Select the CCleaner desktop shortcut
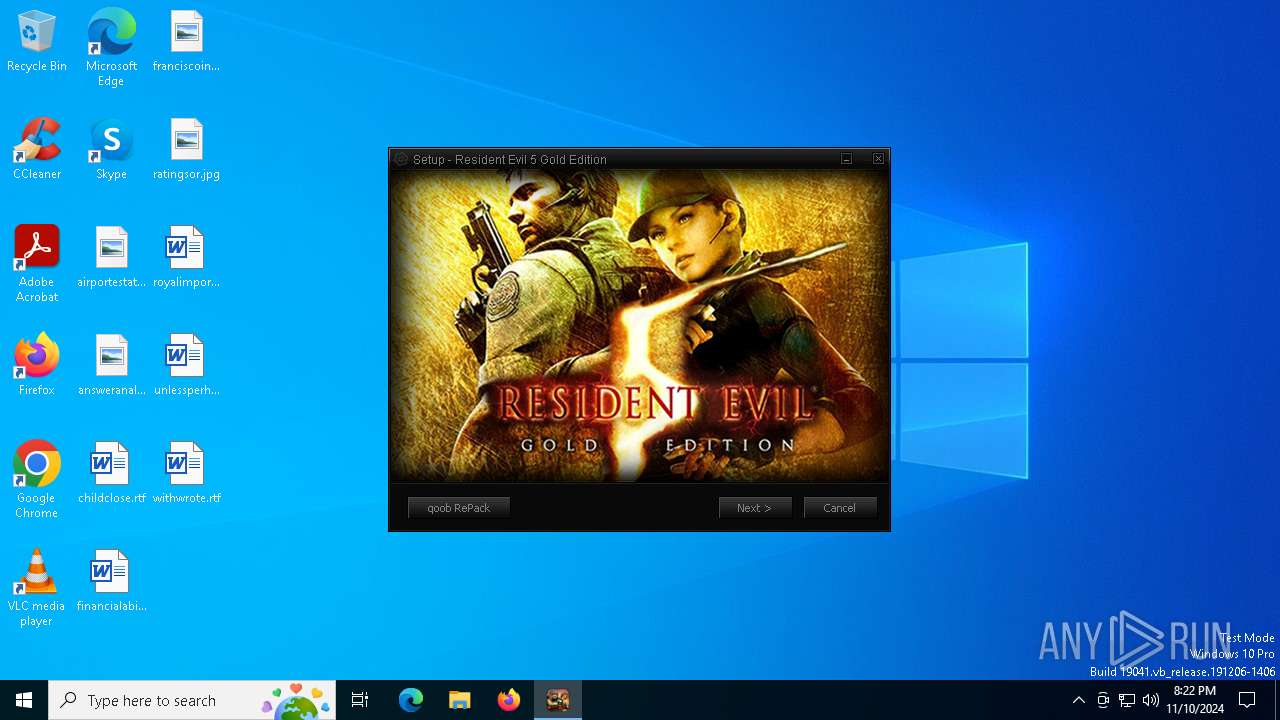 pos(37,149)
